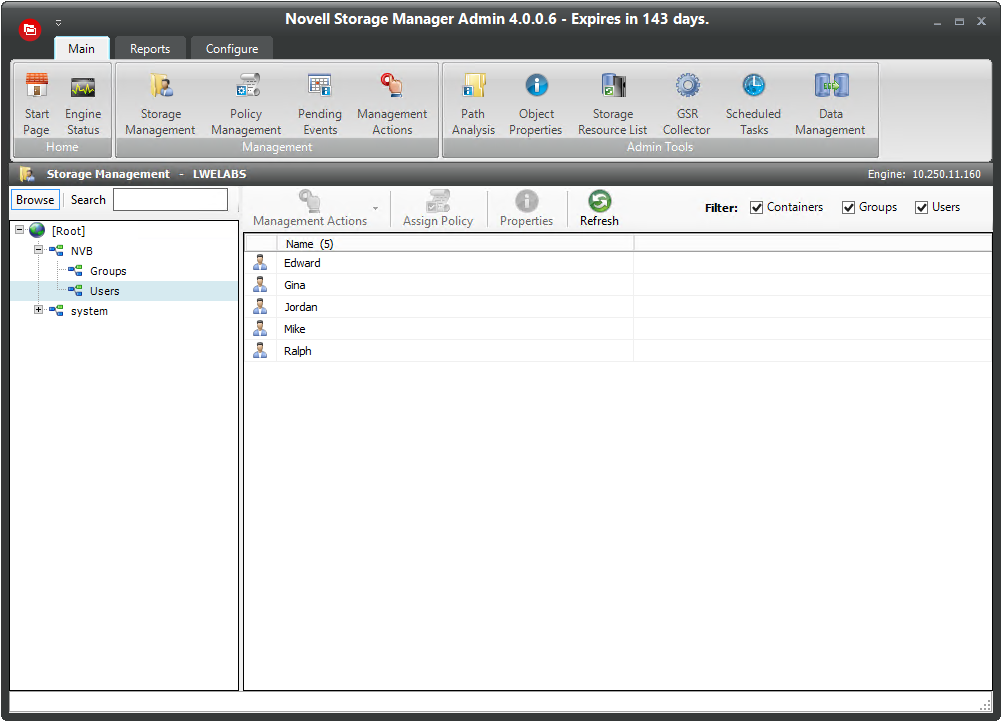Open Storage Management from ribbon
This screenshot has height=723, width=1004.
[160, 103]
